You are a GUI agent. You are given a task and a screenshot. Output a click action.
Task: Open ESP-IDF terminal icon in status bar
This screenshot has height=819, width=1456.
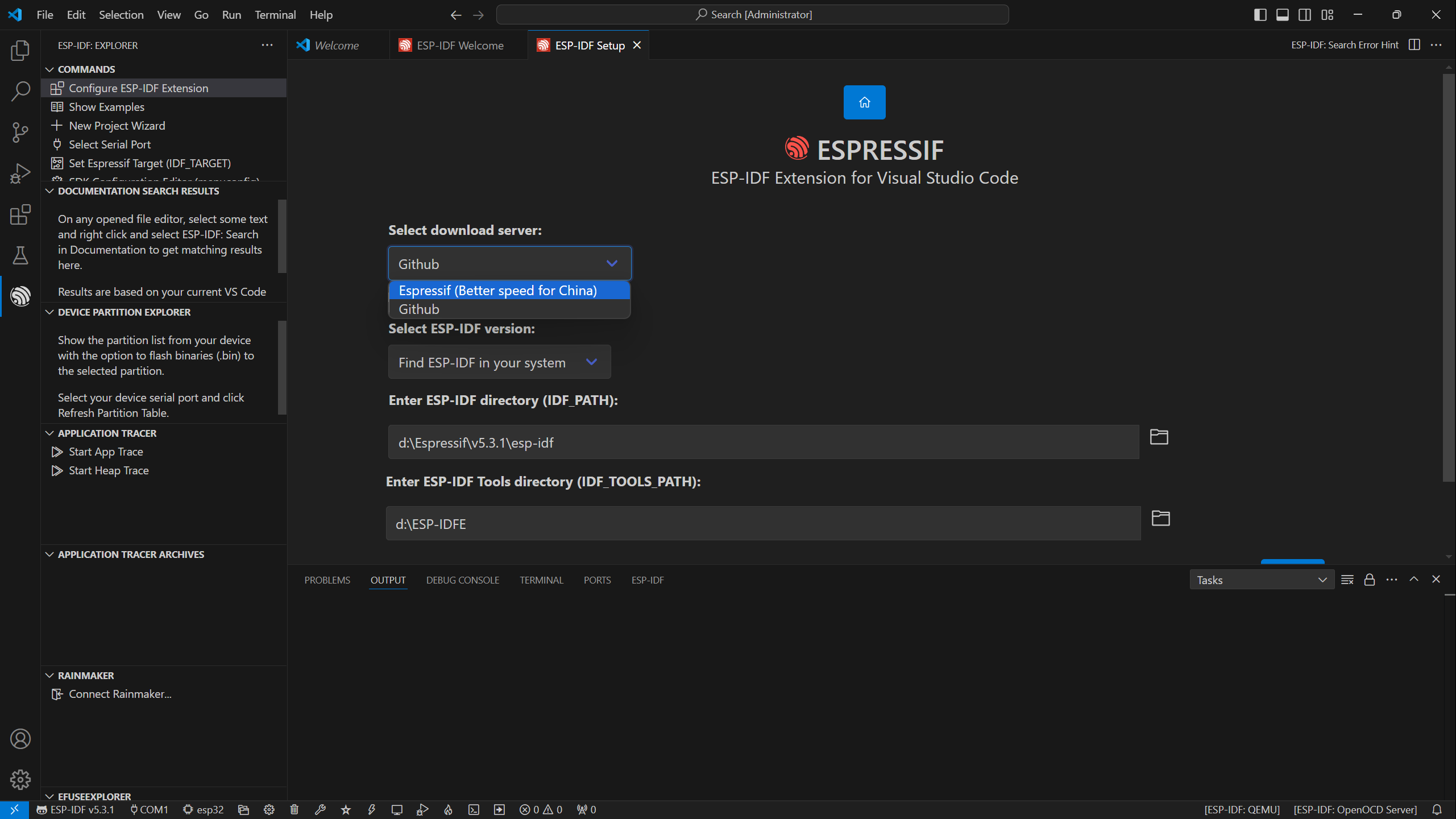[x=474, y=809]
